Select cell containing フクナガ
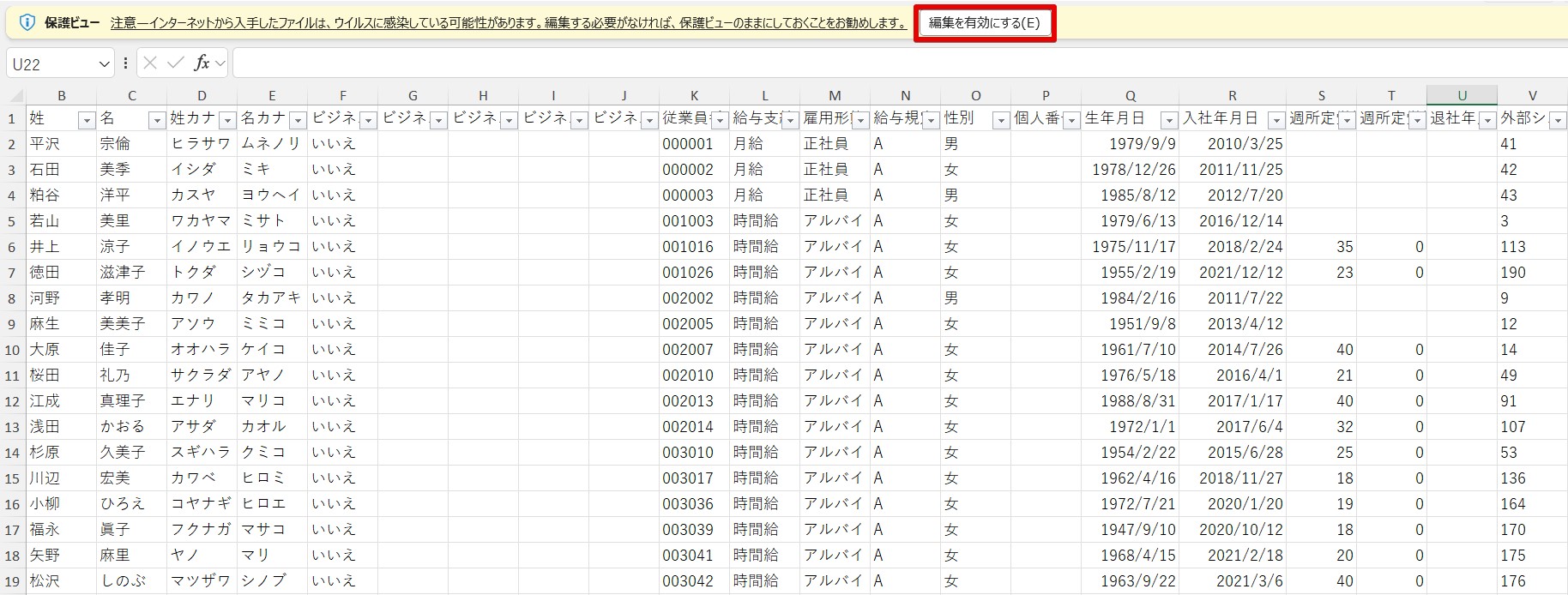1568x595 pixels. click(202, 530)
